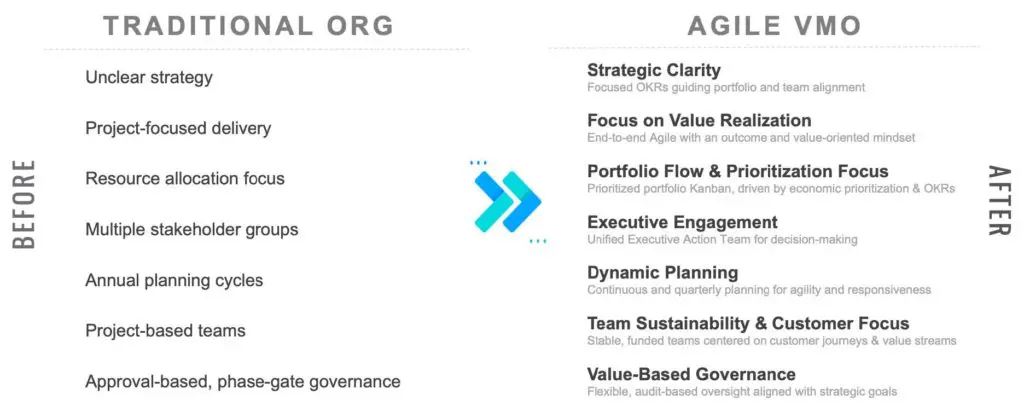This screenshot has width=1024, height=406.
Task: Select Focus on Value Realization title
Action: 699,120
